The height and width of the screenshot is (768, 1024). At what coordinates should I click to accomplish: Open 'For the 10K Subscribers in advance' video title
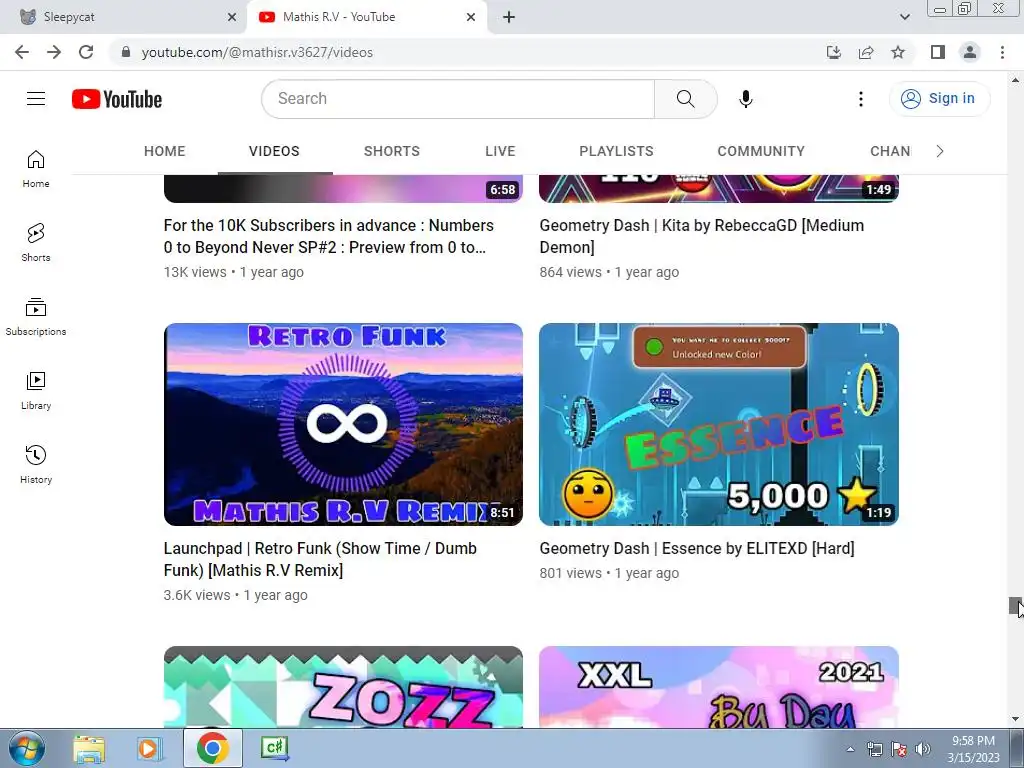[x=328, y=236]
